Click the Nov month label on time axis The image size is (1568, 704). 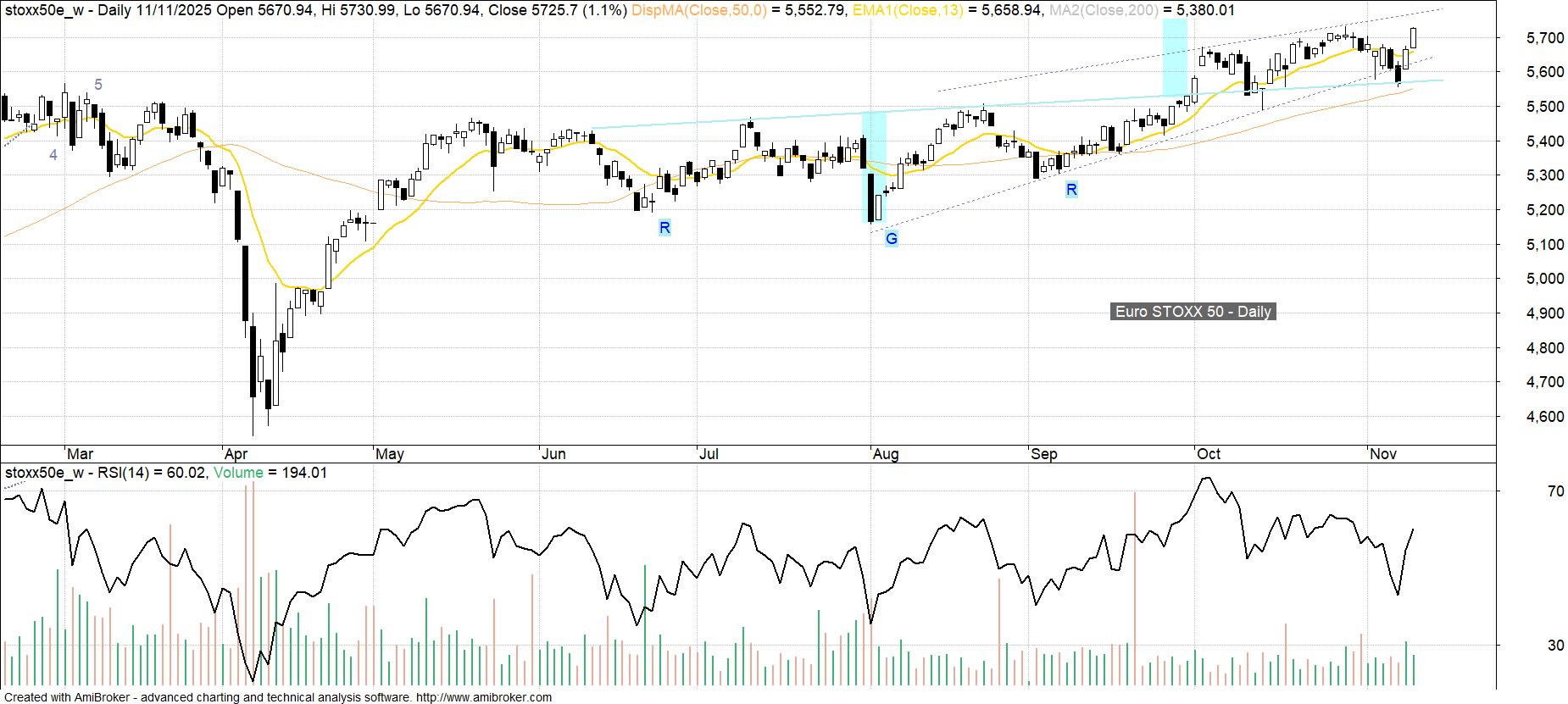[1382, 454]
